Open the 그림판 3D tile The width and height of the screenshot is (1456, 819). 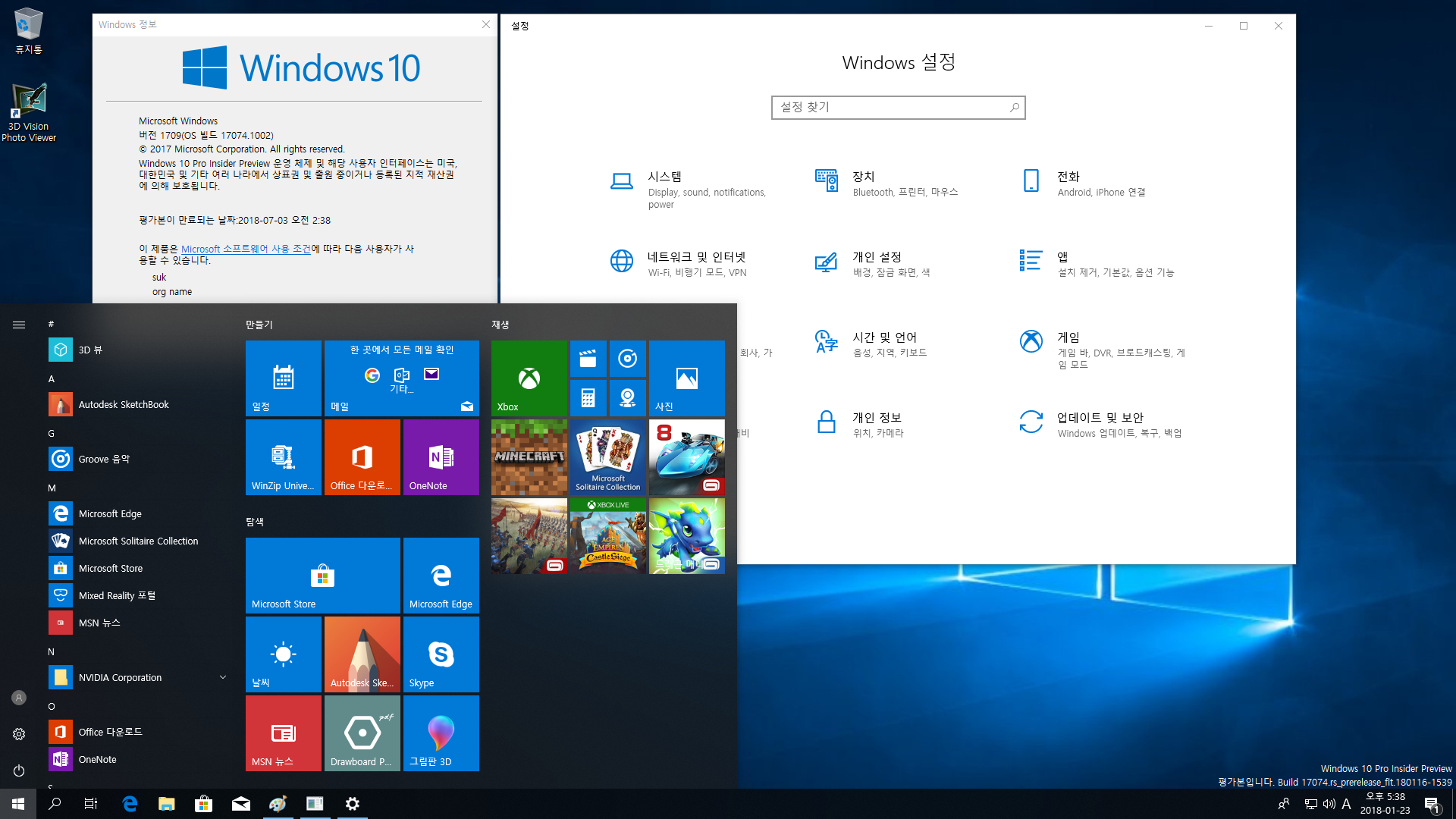coord(441,733)
